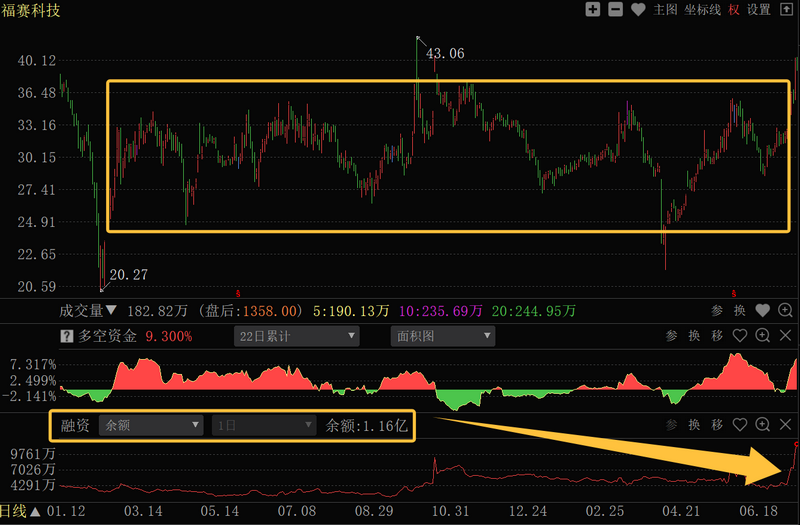Toggle favorite heart in 成交量 row
800x525 pixels.
click(763, 310)
